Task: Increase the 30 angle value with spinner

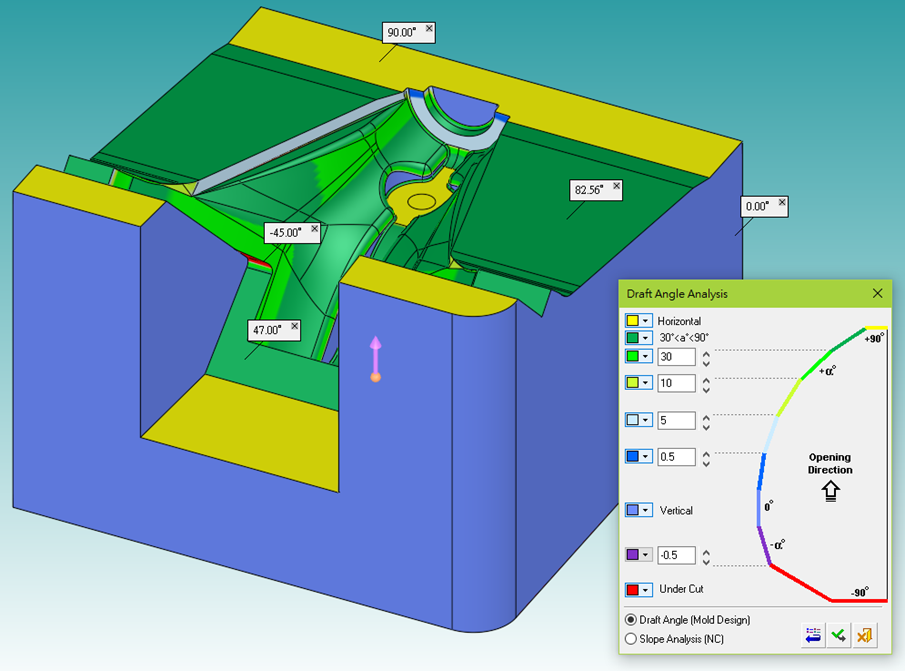Action: 706,353
